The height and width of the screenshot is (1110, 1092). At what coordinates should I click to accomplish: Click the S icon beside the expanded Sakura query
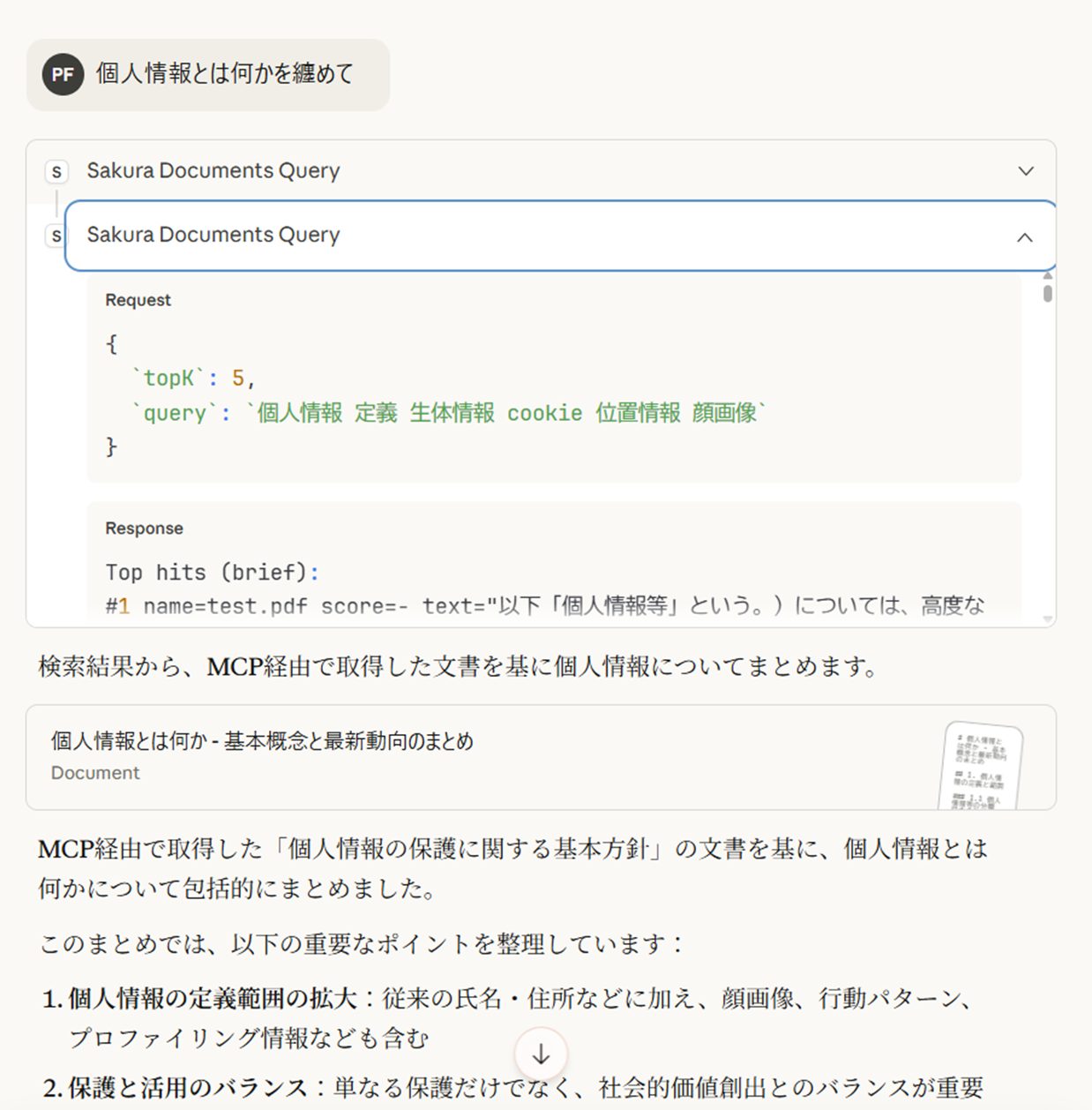pos(56,236)
